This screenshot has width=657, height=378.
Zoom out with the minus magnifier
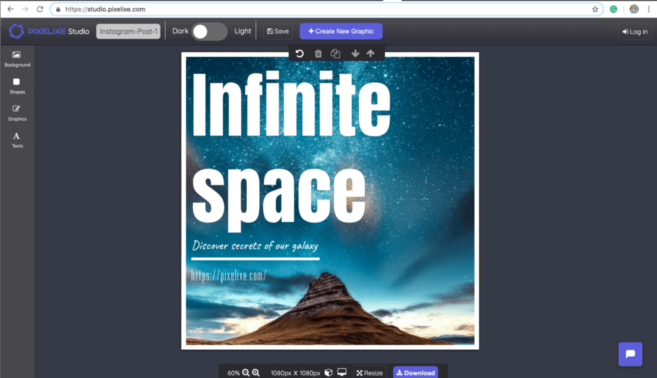246,373
